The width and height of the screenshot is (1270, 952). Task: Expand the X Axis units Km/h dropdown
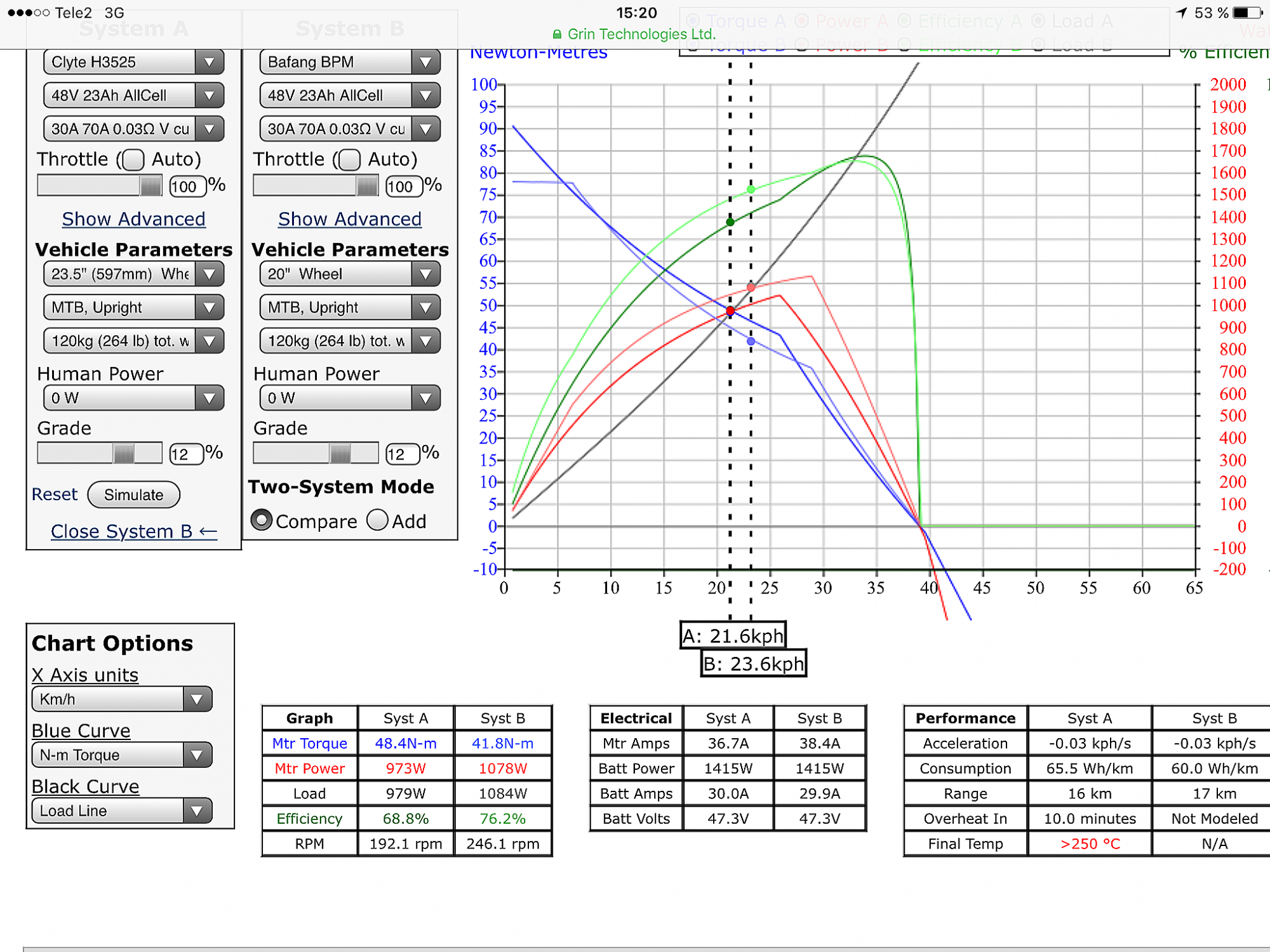click(x=121, y=699)
